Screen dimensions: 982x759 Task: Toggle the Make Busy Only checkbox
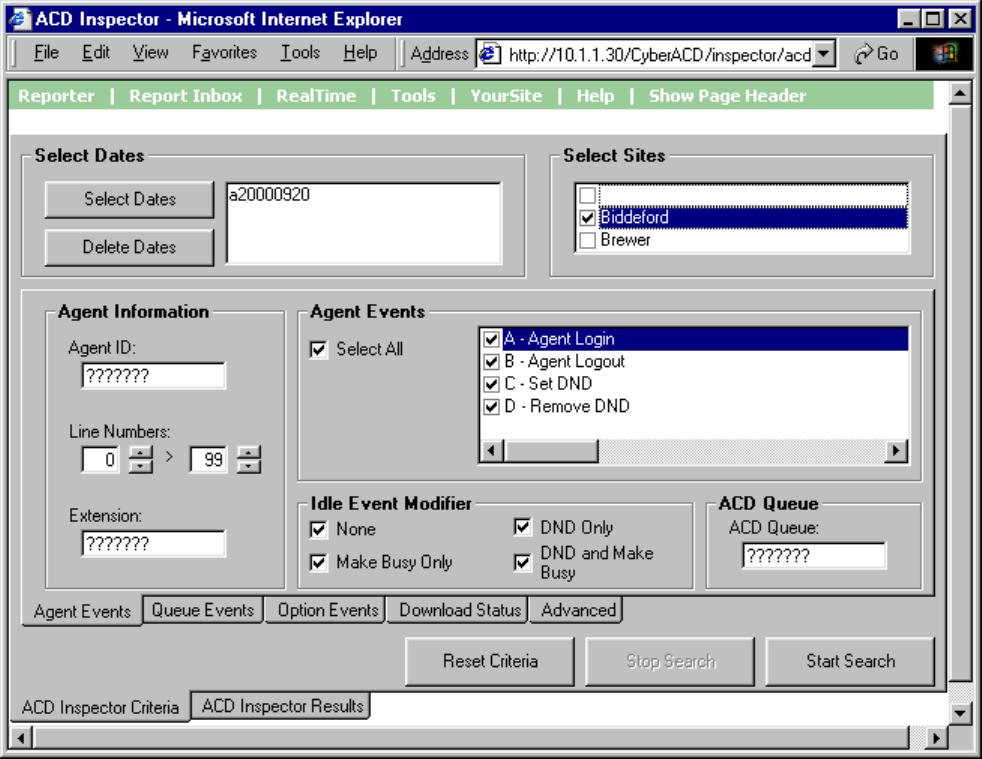319,562
